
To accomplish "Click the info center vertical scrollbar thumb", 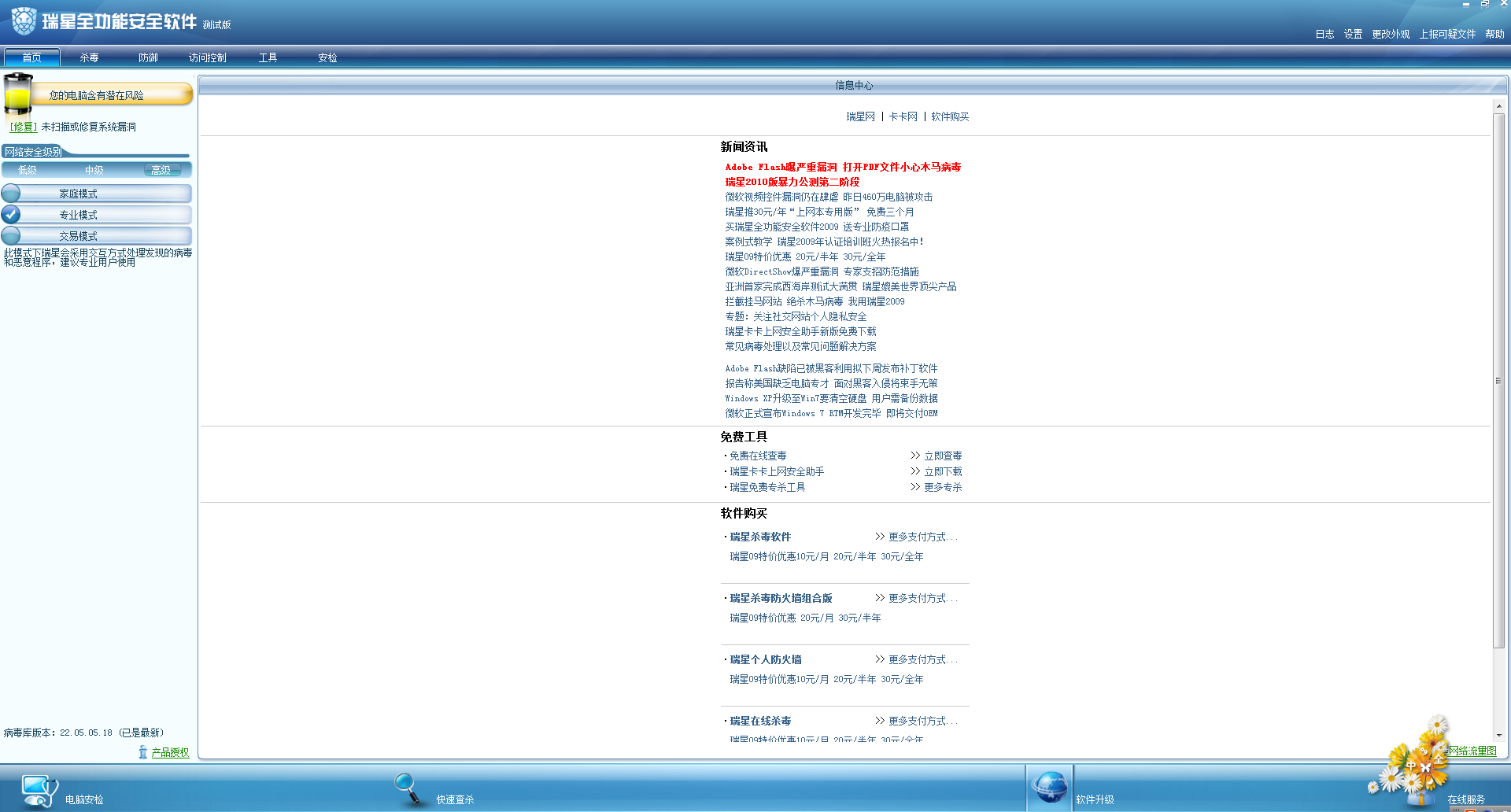I will tap(1498, 381).
